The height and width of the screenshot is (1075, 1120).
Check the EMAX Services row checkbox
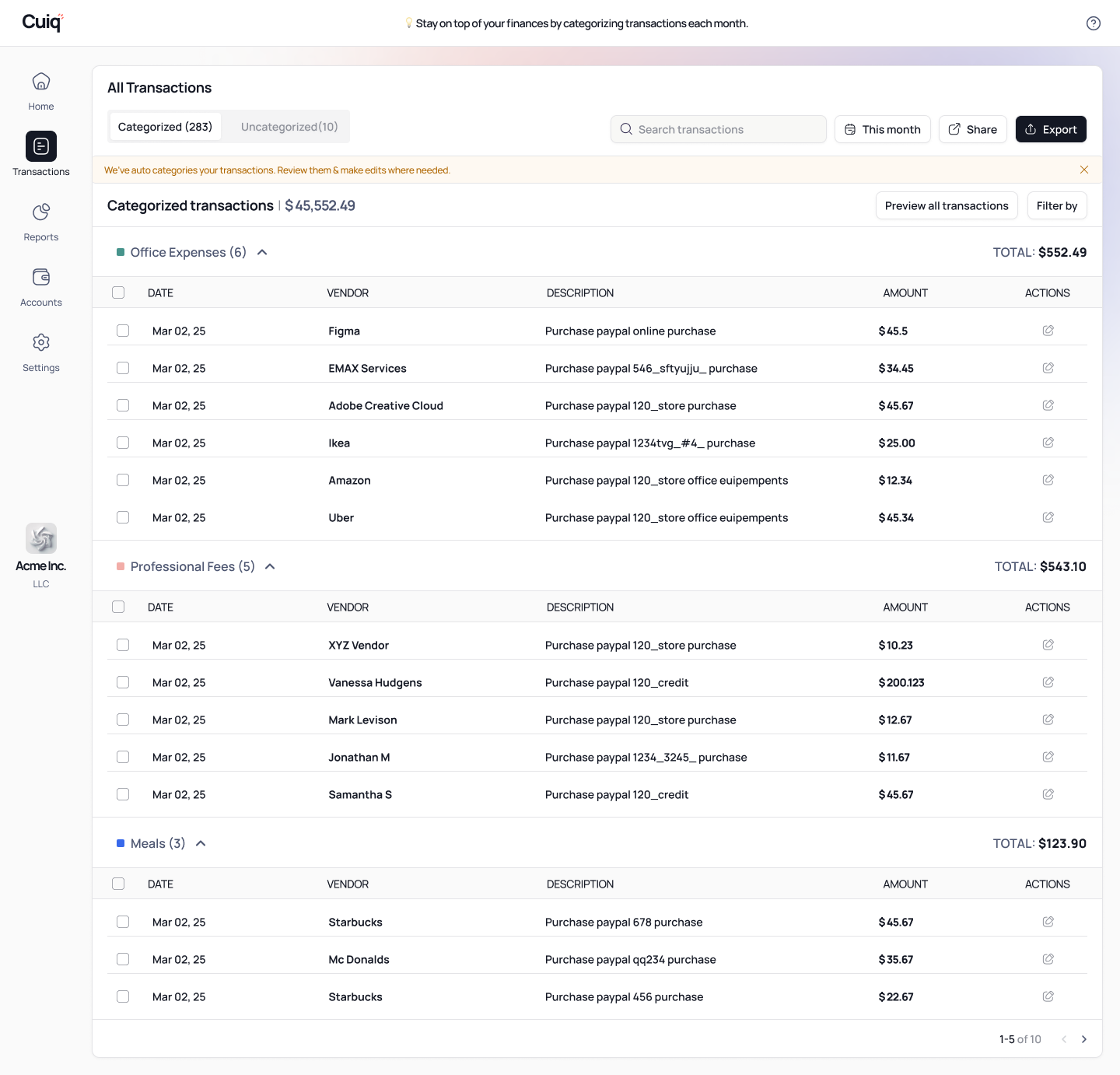point(123,368)
